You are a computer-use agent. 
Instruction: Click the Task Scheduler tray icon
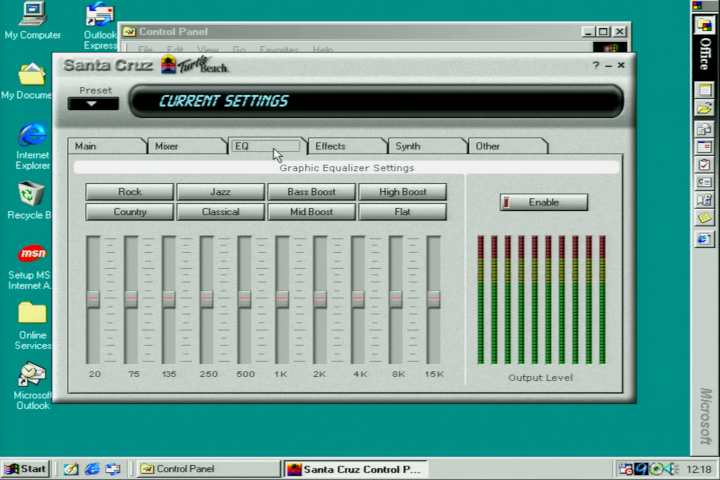point(625,469)
